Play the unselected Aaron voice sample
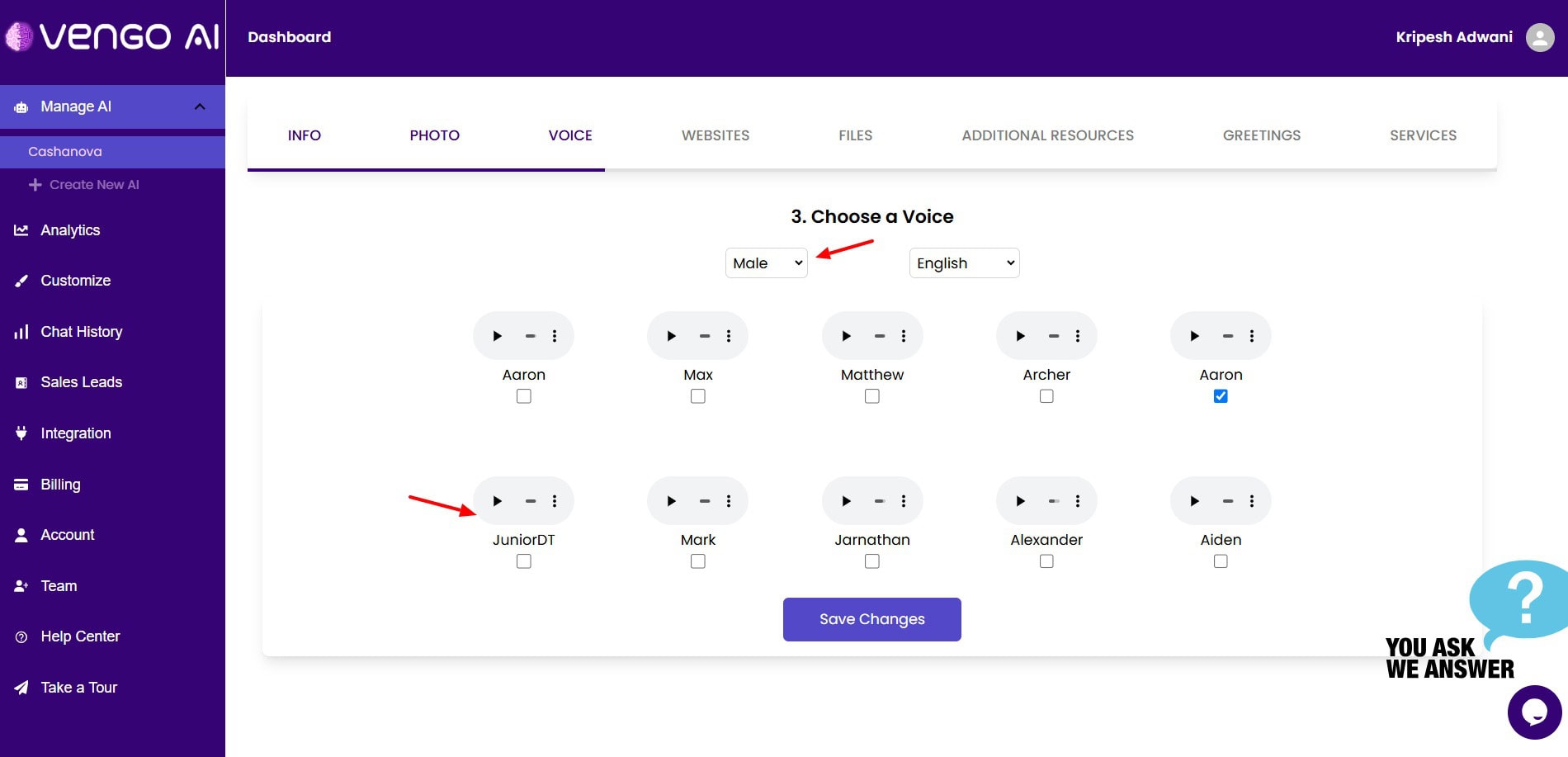The width and height of the screenshot is (1568, 757). click(498, 336)
